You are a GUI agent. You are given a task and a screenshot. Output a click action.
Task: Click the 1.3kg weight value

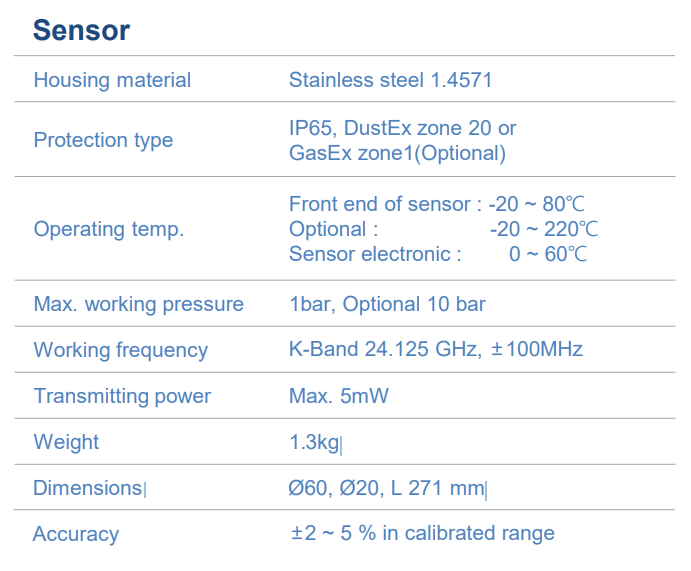point(314,442)
